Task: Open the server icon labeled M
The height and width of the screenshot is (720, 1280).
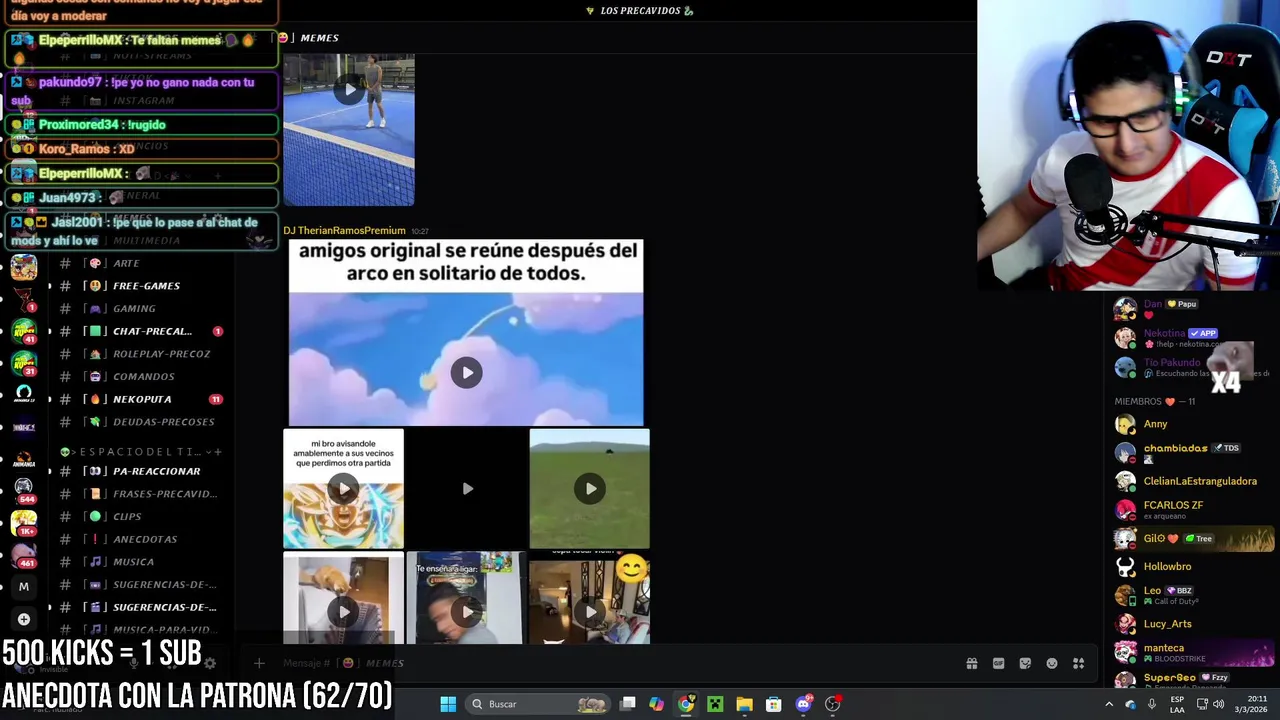Action: point(24,587)
